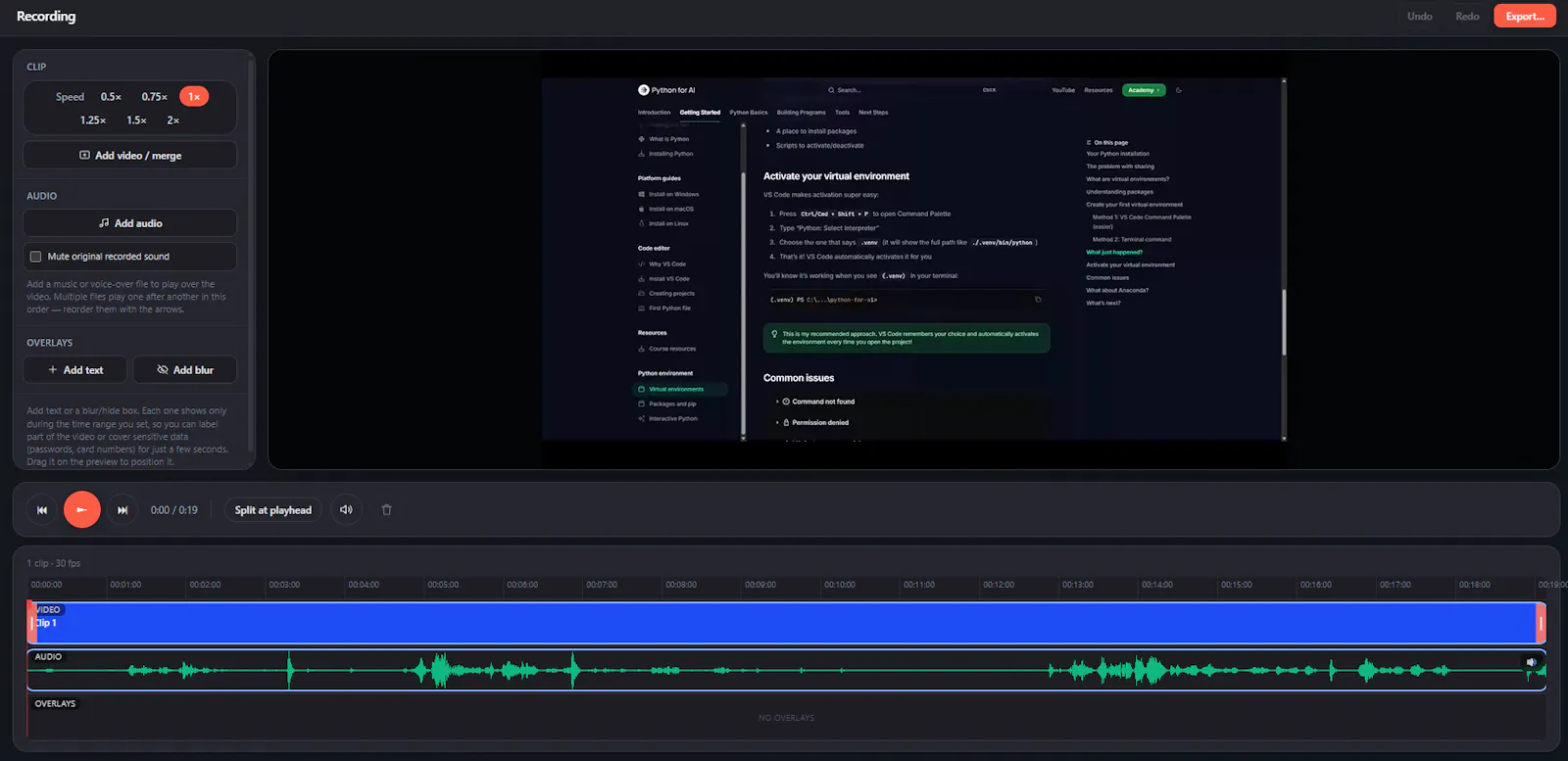The image size is (1568, 761).
Task: Open Add video / merge
Action: 130,156
